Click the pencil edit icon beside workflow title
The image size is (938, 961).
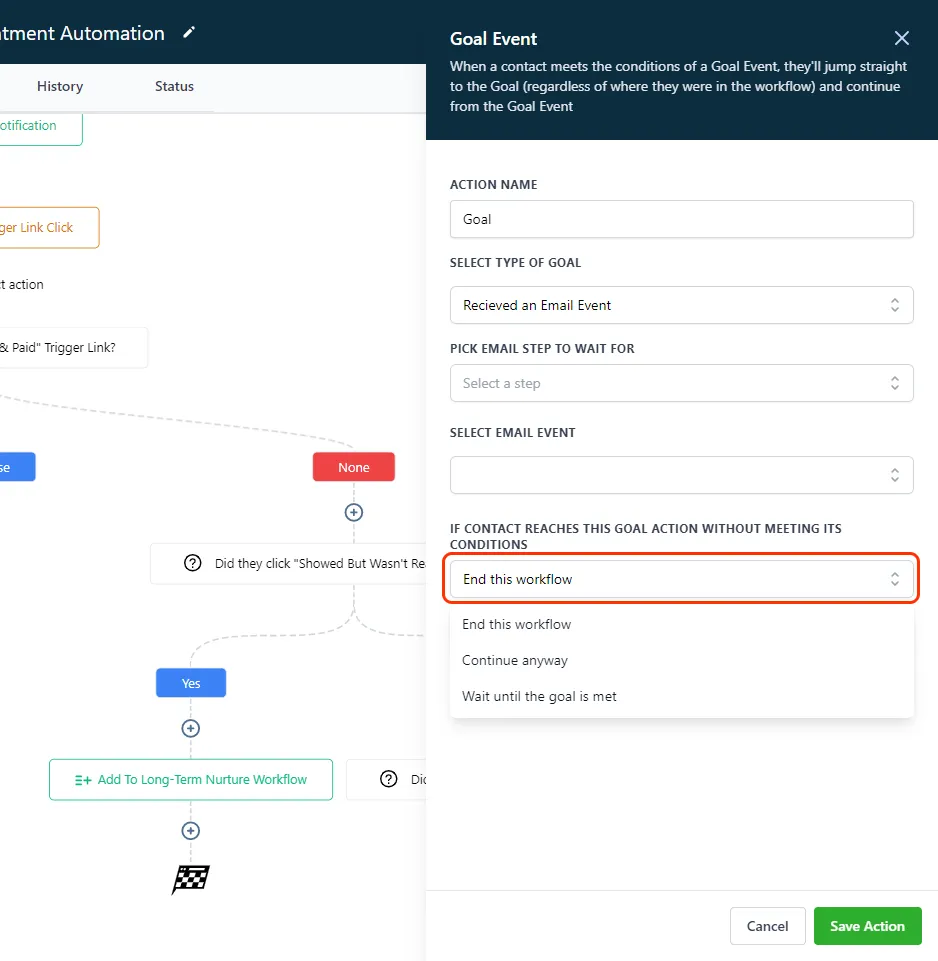coord(189,33)
